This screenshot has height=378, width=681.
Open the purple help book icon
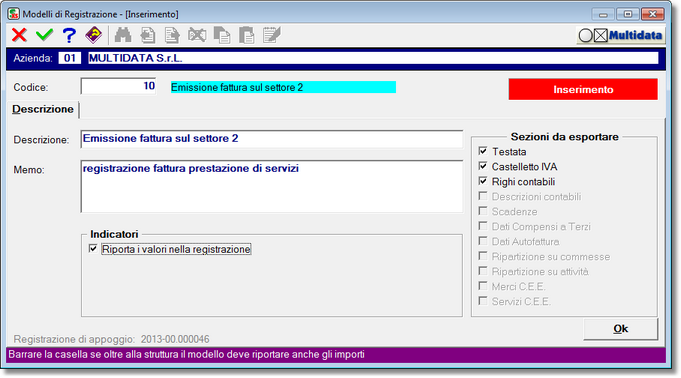pos(94,35)
